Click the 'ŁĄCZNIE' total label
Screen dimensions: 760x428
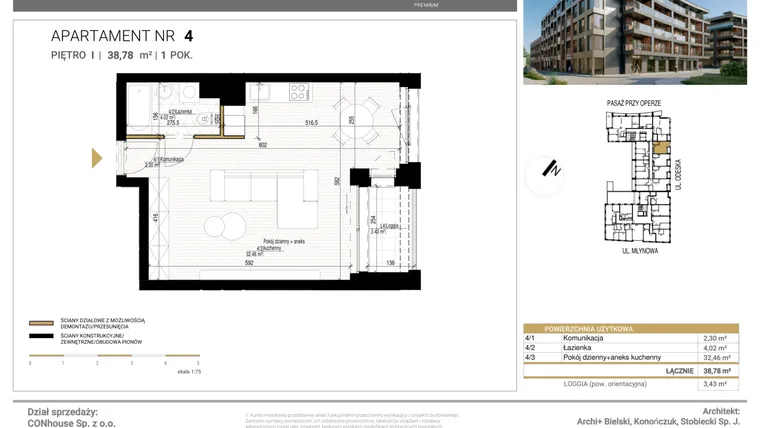coord(680,371)
